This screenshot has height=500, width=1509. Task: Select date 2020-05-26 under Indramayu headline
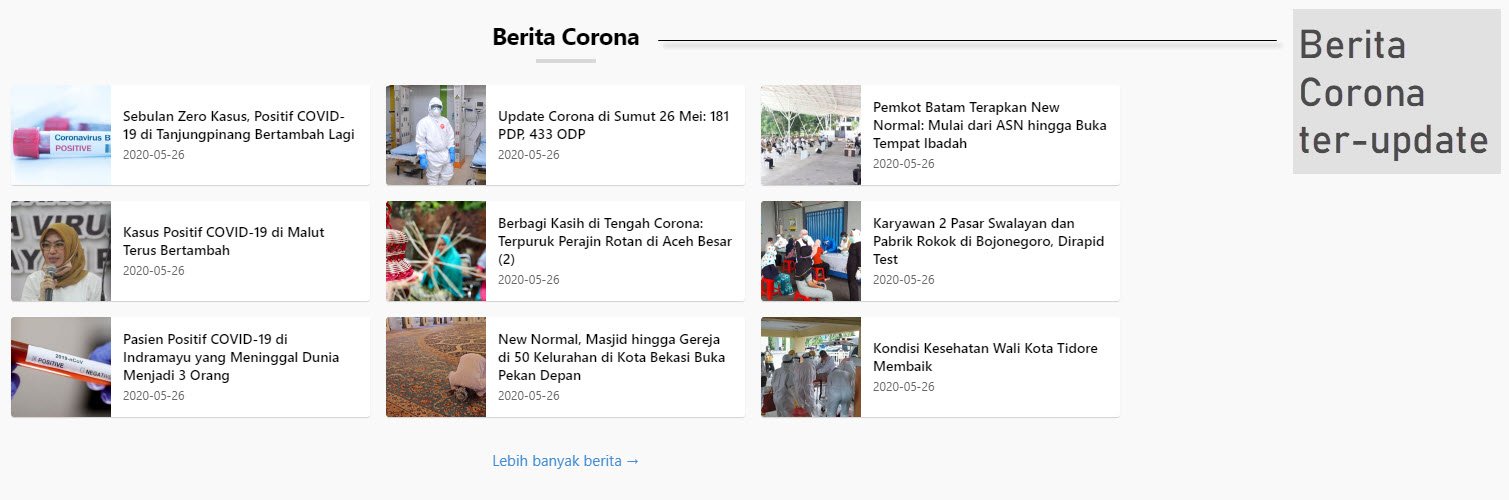point(154,395)
